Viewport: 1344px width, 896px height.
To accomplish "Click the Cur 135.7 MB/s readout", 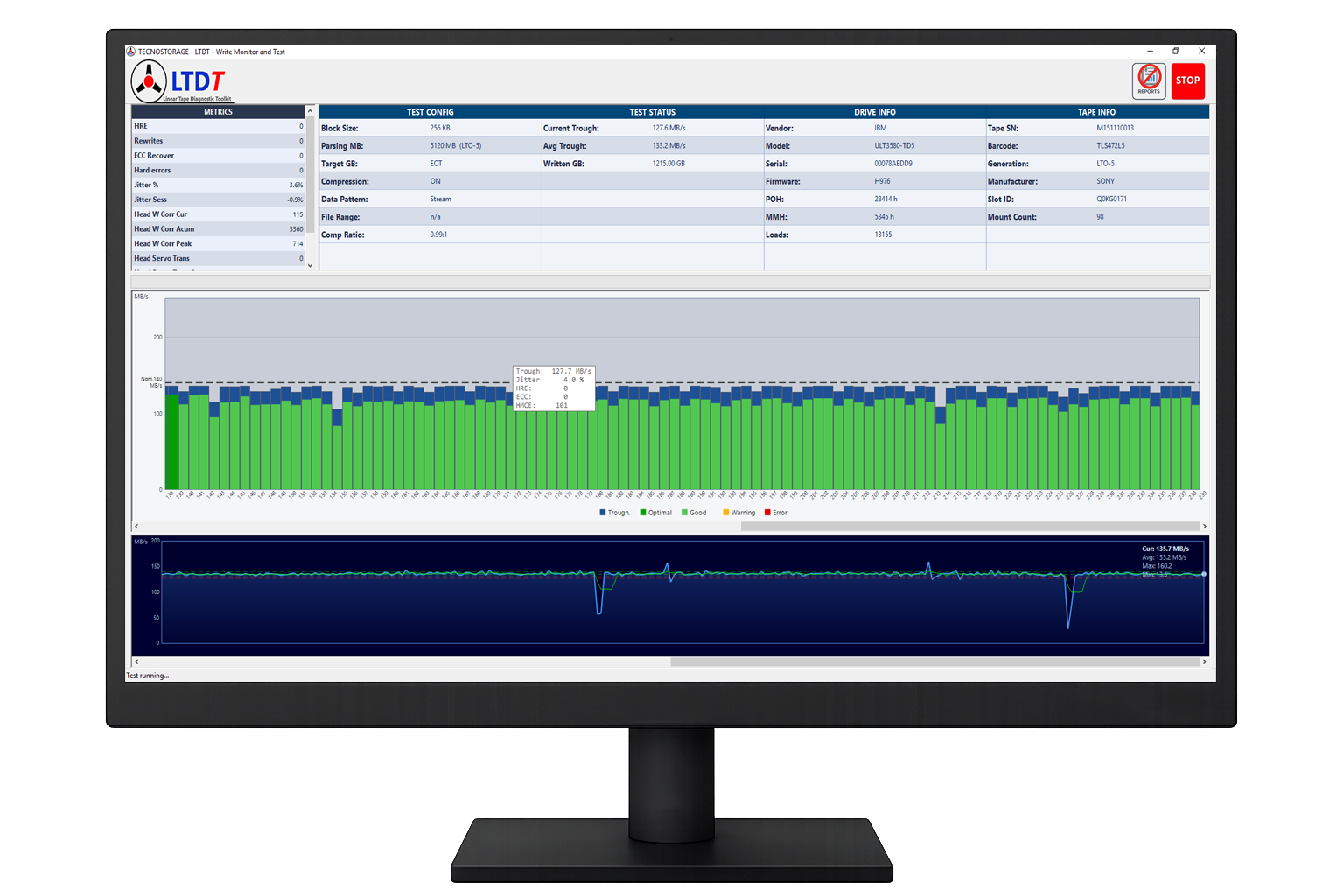I will point(1165,549).
